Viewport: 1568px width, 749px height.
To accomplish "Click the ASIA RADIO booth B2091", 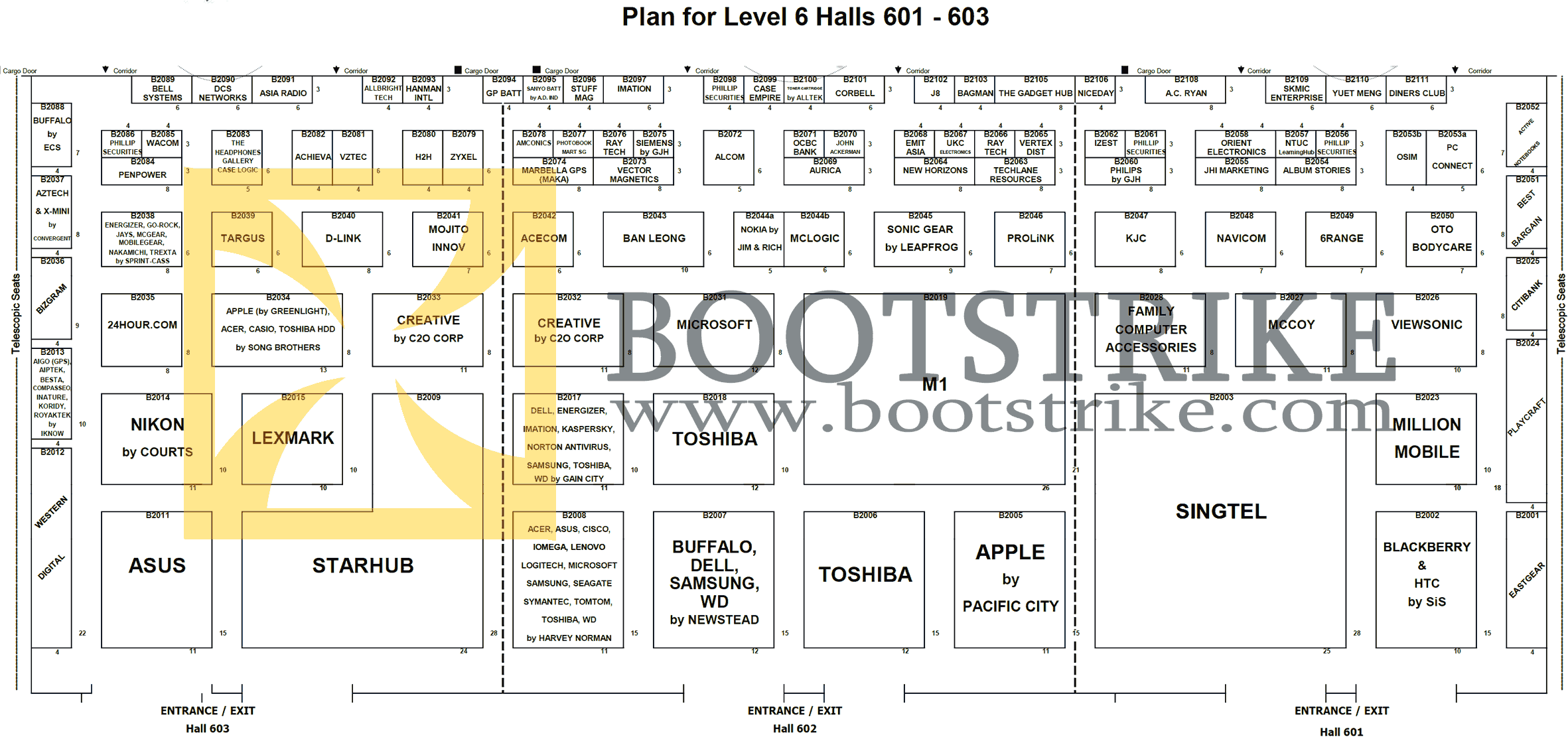I will 283,90.
